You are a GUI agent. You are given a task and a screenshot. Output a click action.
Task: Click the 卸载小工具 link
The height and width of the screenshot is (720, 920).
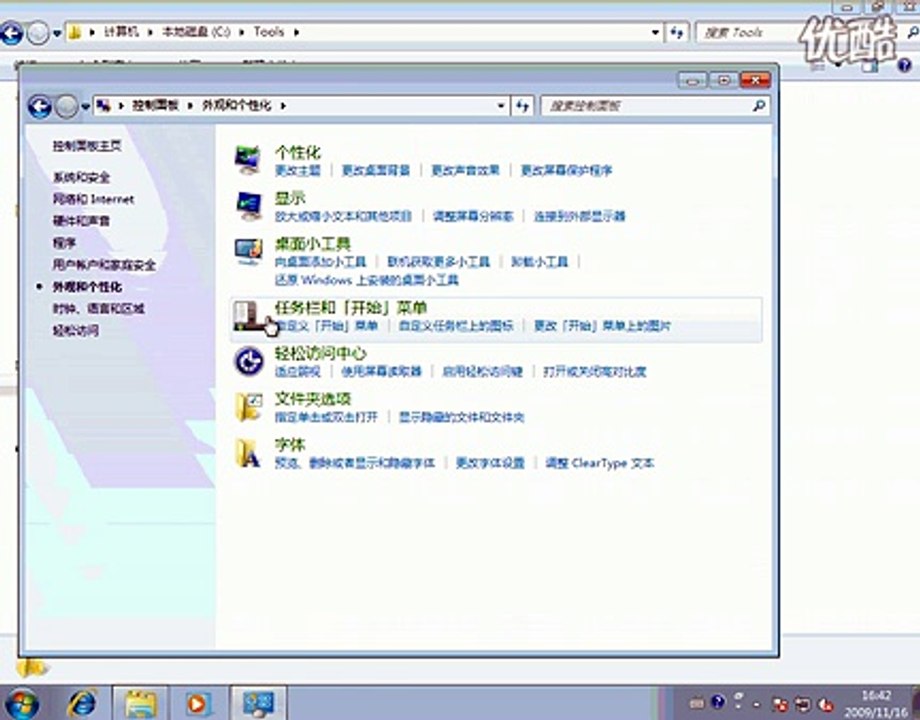tap(540, 262)
